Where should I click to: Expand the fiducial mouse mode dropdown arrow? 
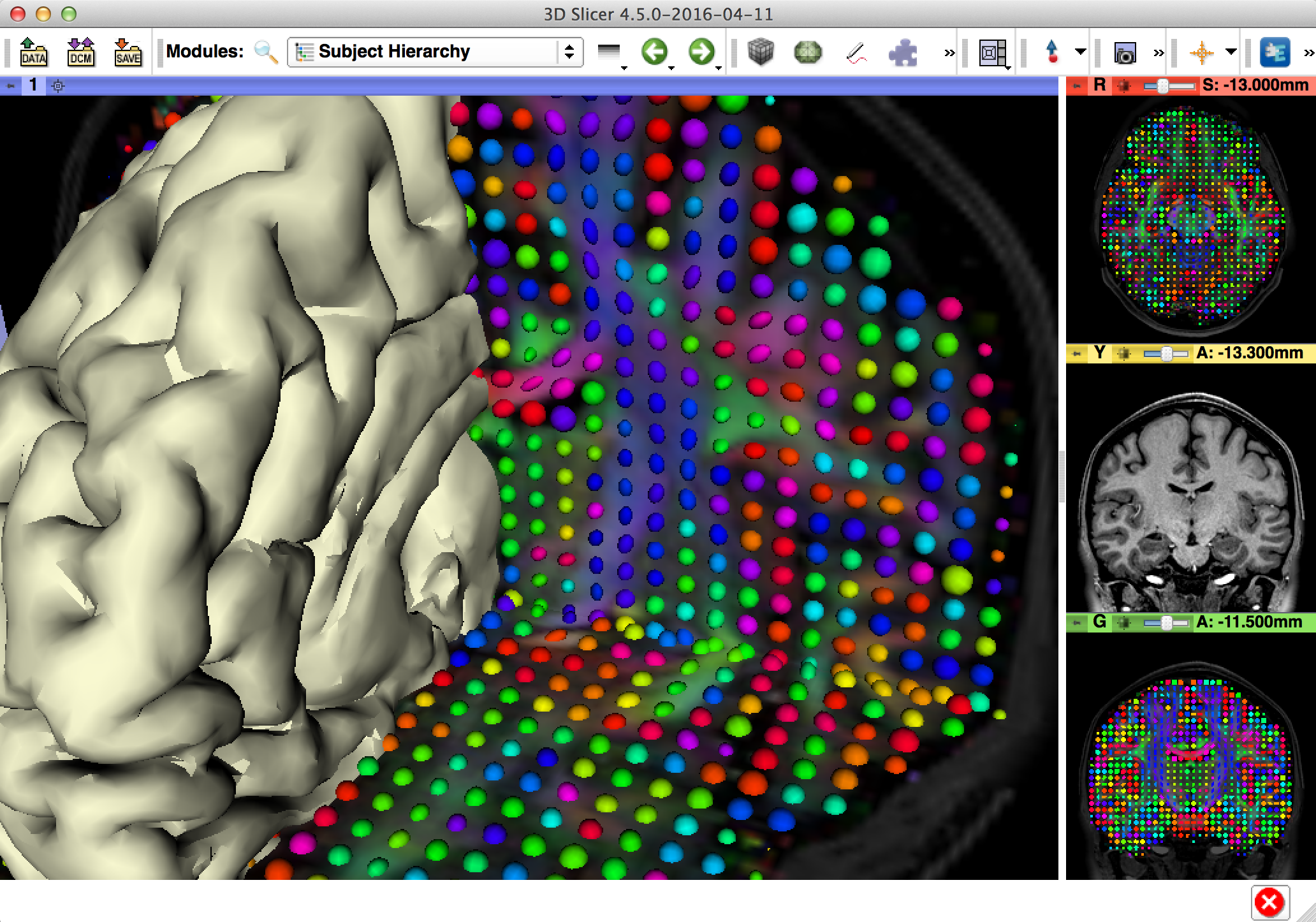tap(1081, 52)
